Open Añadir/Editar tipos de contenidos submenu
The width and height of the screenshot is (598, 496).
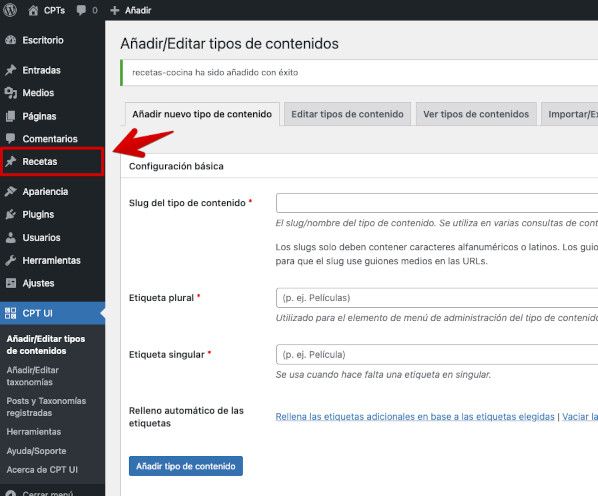[x=46, y=345]
